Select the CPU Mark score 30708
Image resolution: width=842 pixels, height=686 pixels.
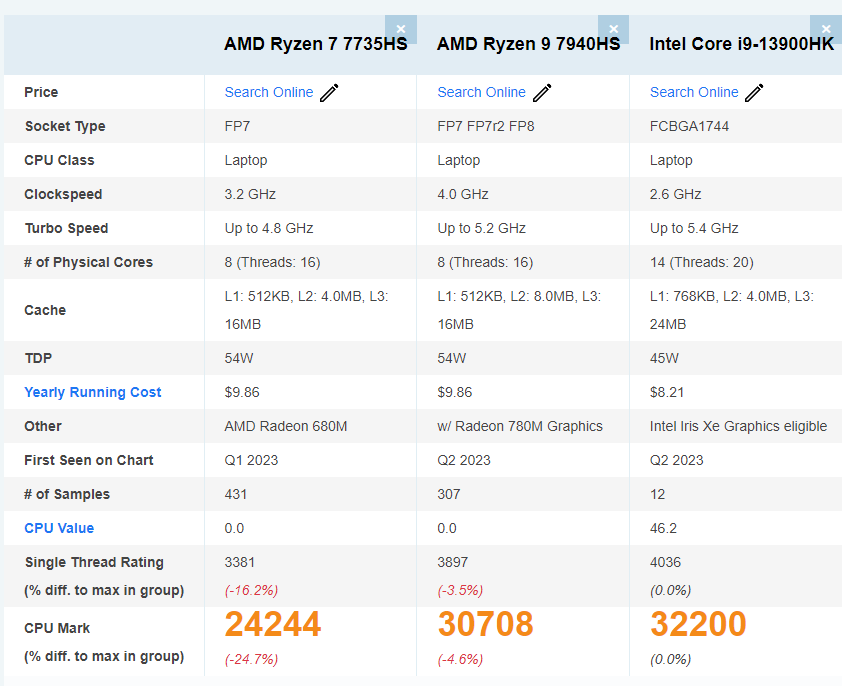pyautogui.click(x=485, y=624)
